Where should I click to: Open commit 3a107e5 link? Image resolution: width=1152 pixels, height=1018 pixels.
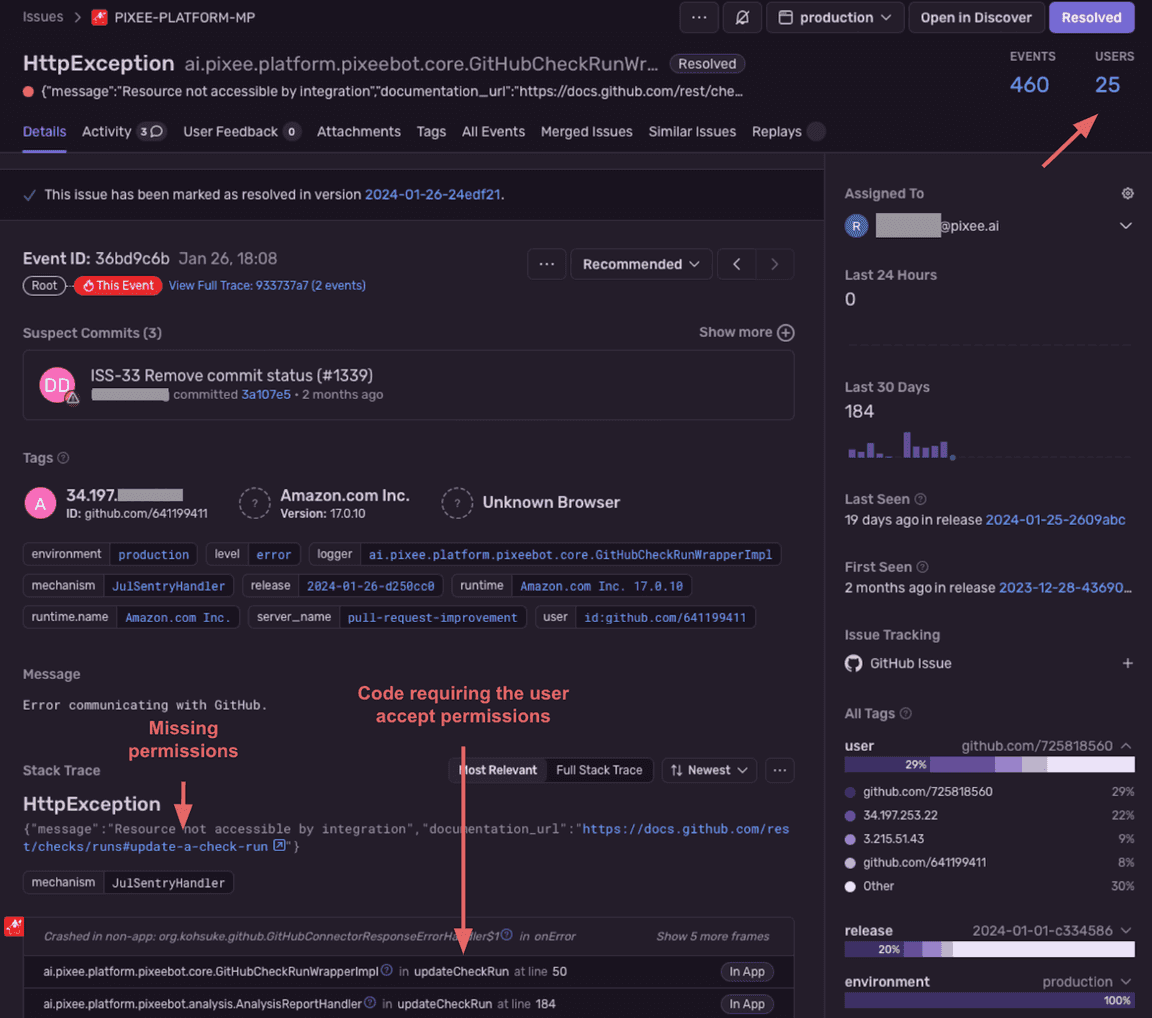[x=266, y=395]
